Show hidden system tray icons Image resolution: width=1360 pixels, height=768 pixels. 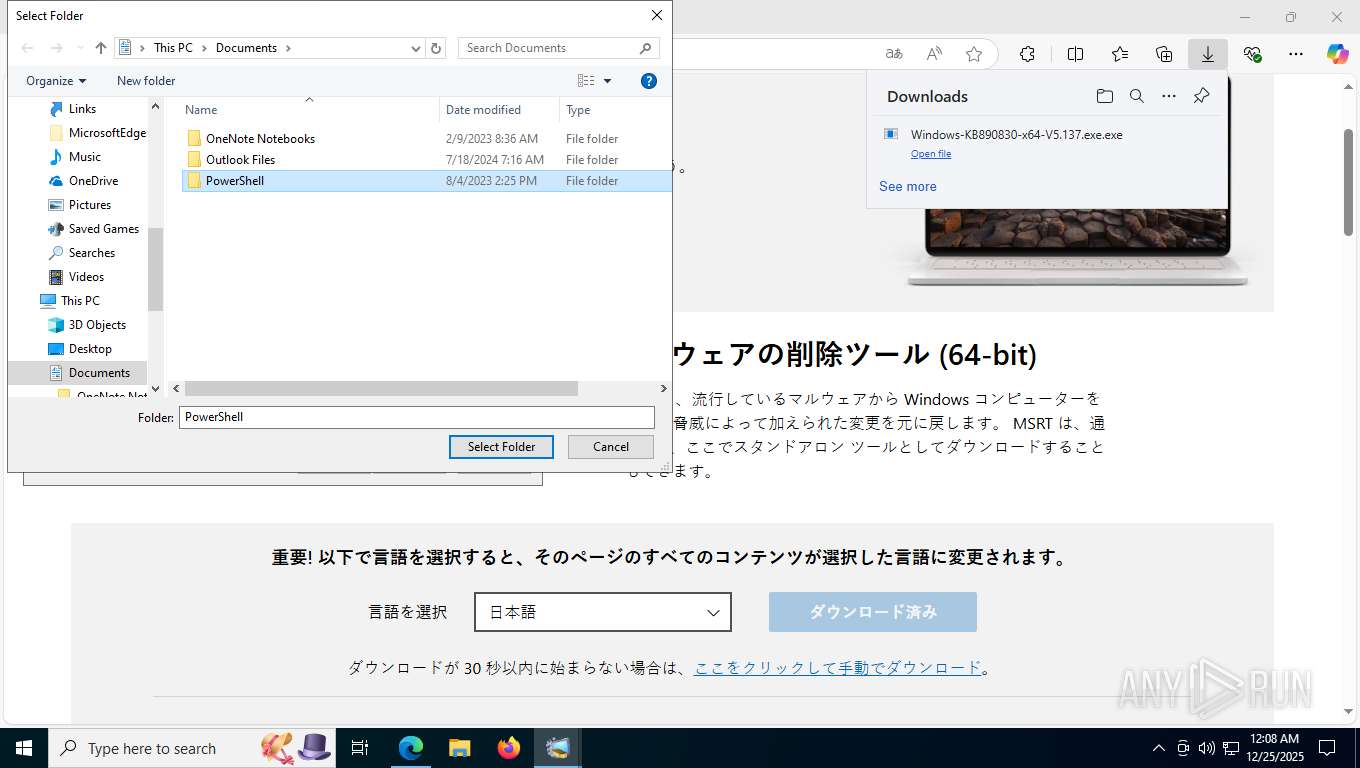click(1159, 748)
